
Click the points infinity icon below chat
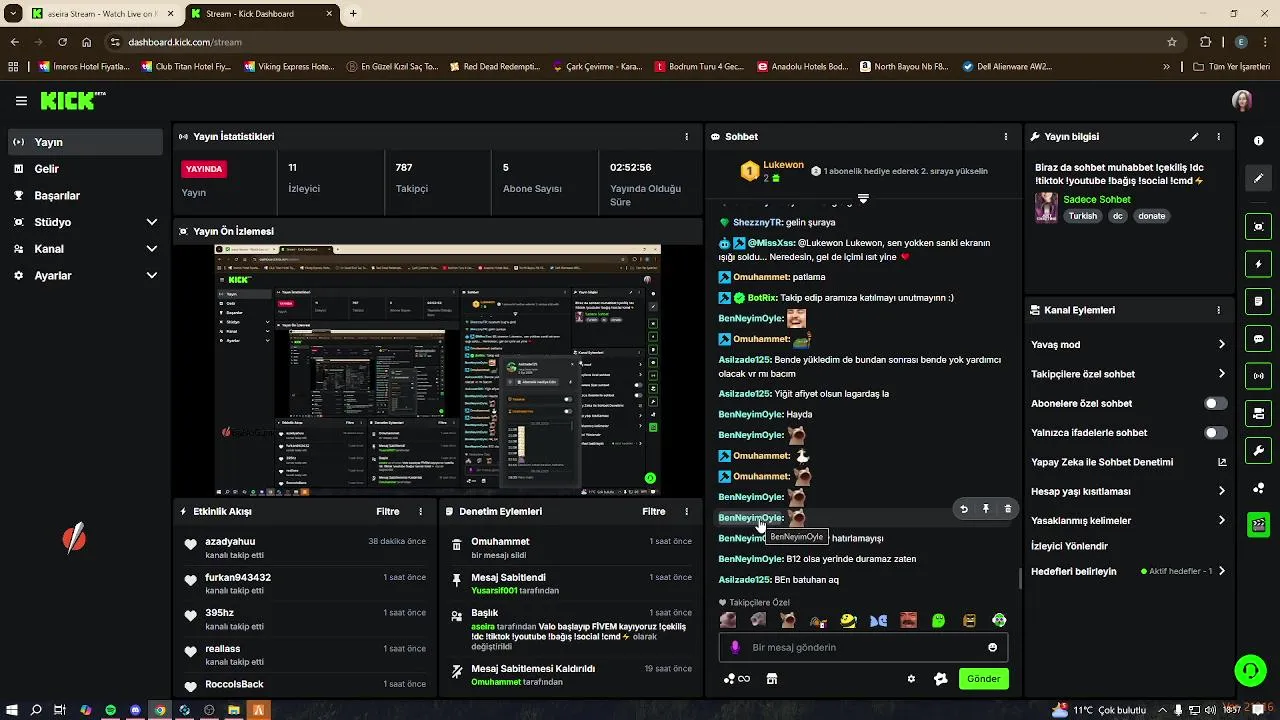[x=737, y=679]
